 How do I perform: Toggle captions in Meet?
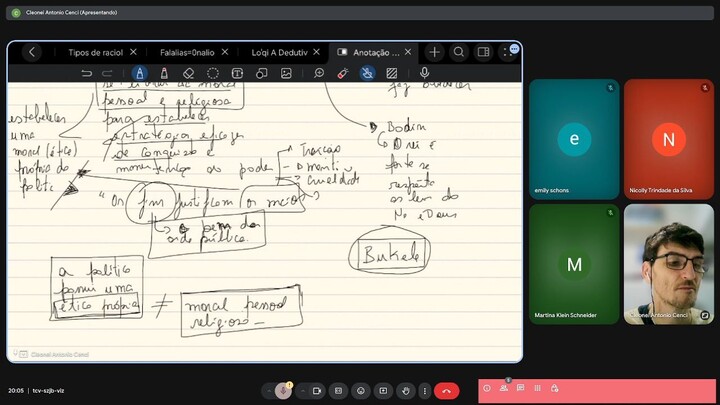(338, 391)
